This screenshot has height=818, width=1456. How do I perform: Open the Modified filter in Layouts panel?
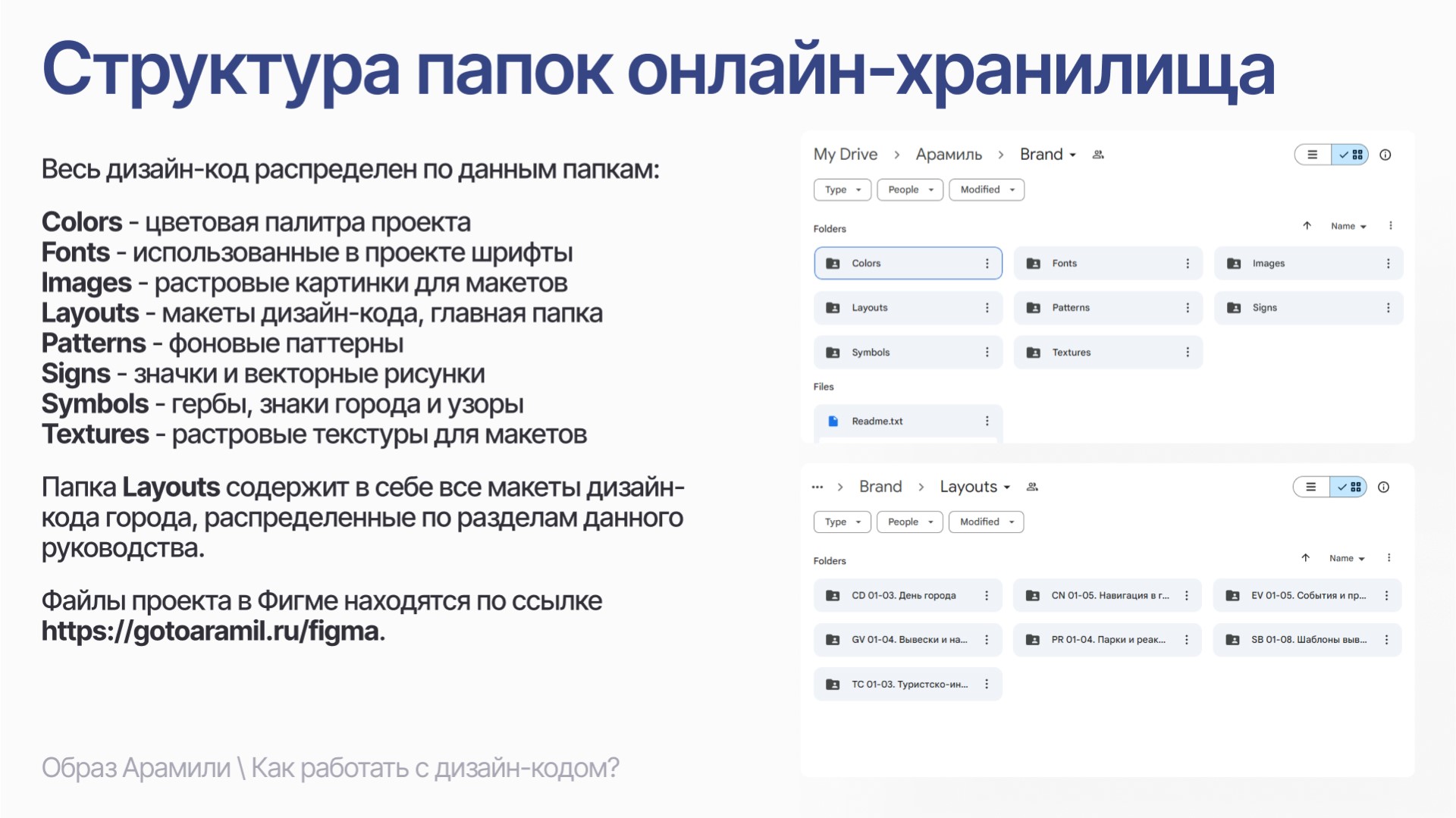[x=986, y=522]
